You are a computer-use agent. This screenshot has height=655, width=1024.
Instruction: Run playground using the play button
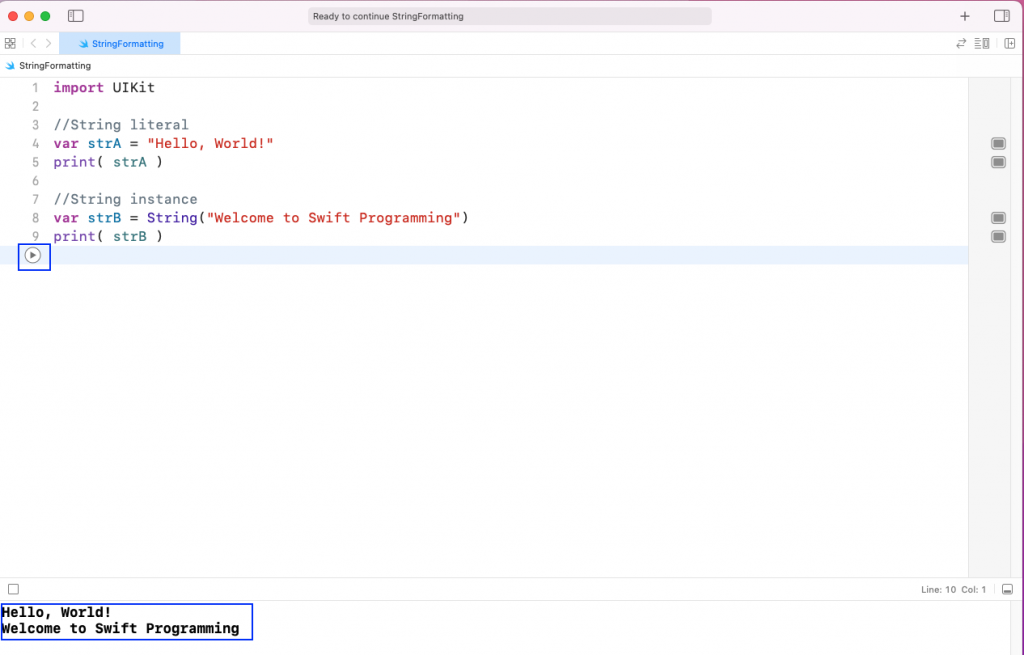pos(34,256)
